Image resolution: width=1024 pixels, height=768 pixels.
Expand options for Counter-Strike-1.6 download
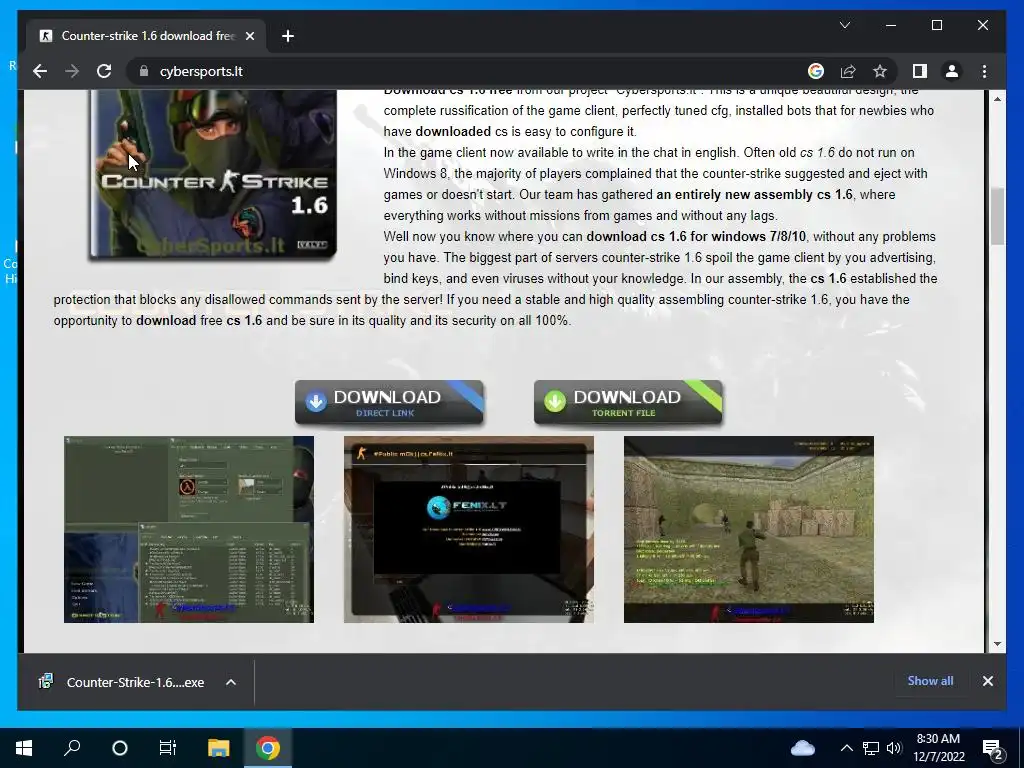pyautogui.click(x=231, y=682)
